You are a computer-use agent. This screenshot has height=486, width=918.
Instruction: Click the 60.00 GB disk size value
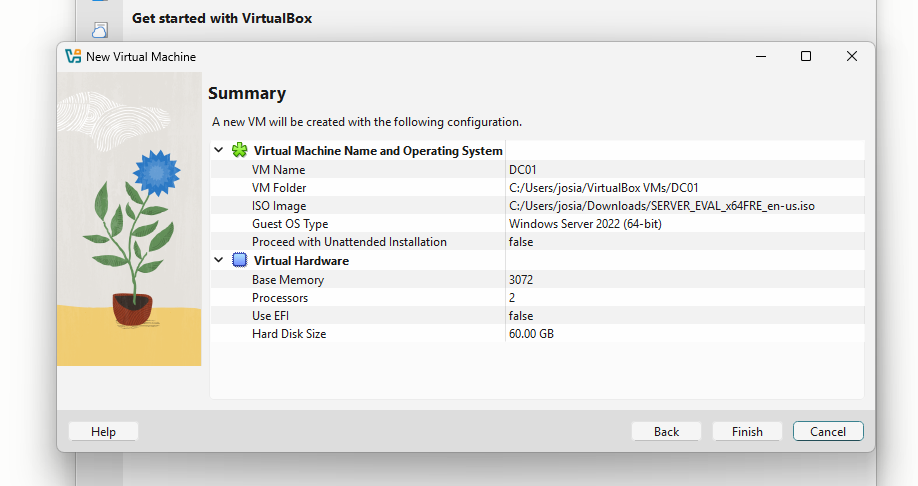[x=532, y=334]
